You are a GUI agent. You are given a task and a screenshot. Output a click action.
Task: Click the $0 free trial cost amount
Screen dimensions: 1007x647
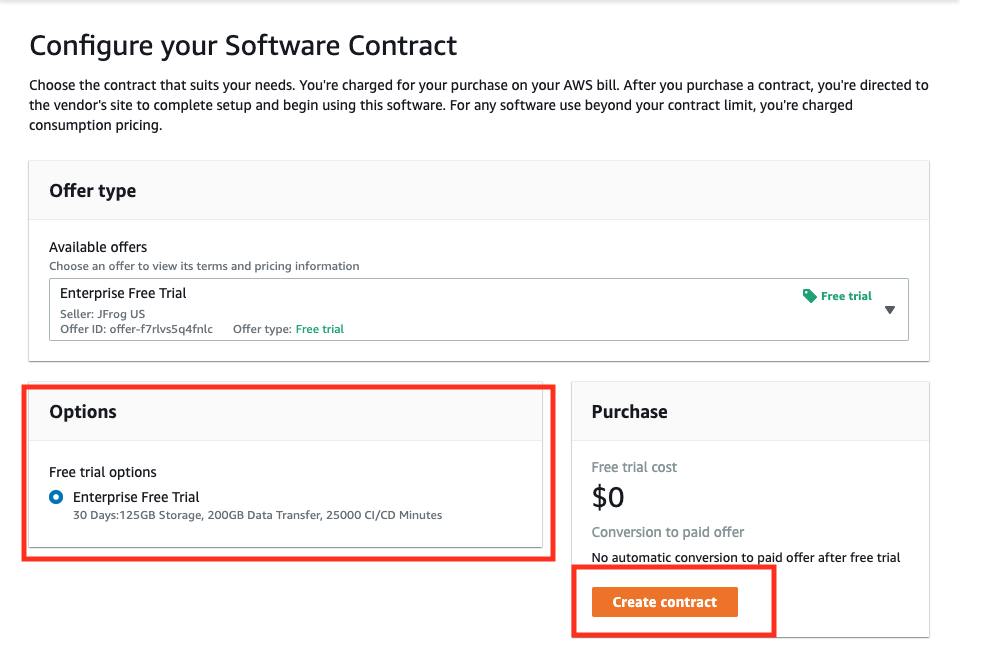pos(609,497)
